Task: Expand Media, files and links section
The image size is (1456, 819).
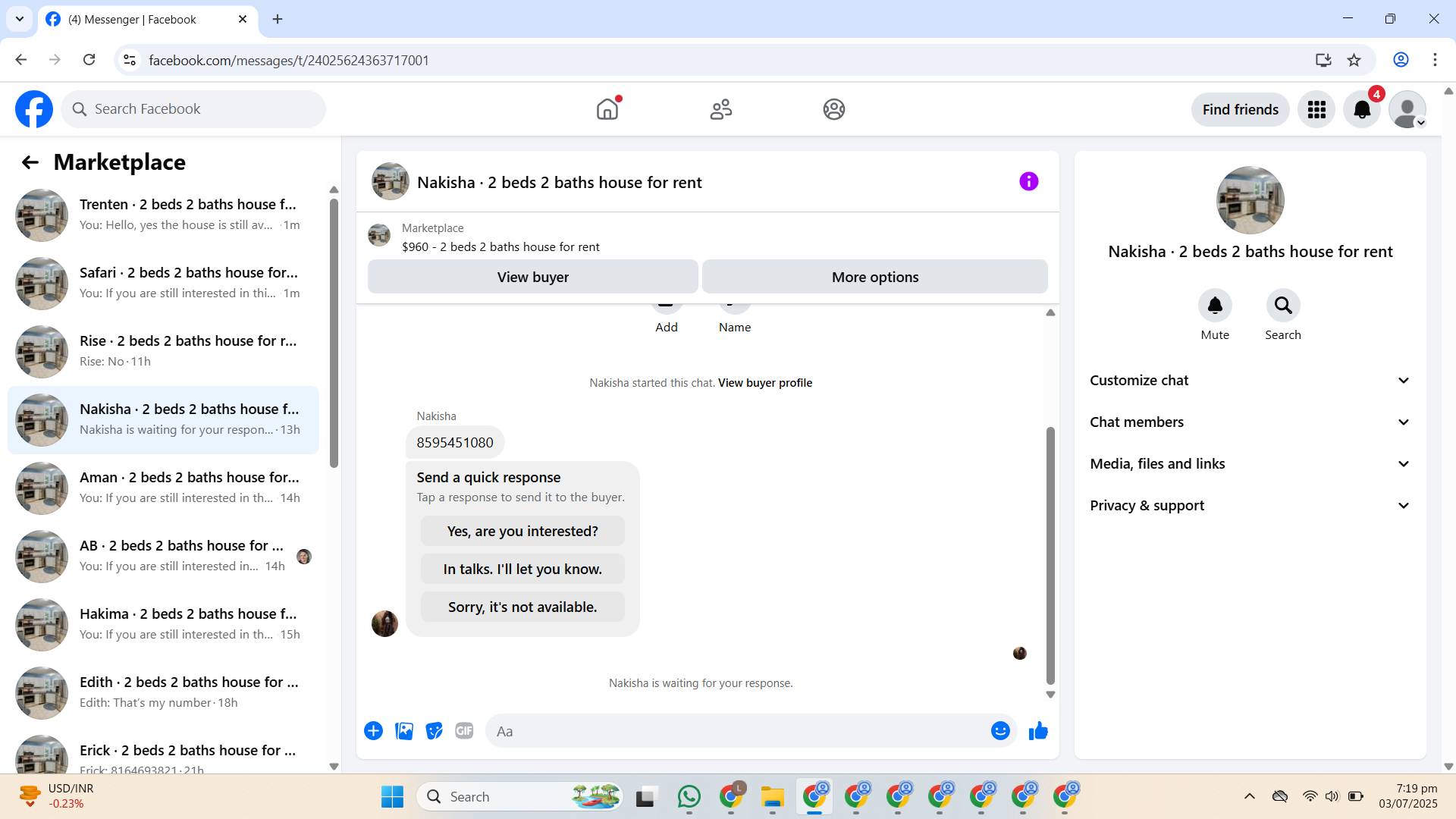Action: 1250,464
